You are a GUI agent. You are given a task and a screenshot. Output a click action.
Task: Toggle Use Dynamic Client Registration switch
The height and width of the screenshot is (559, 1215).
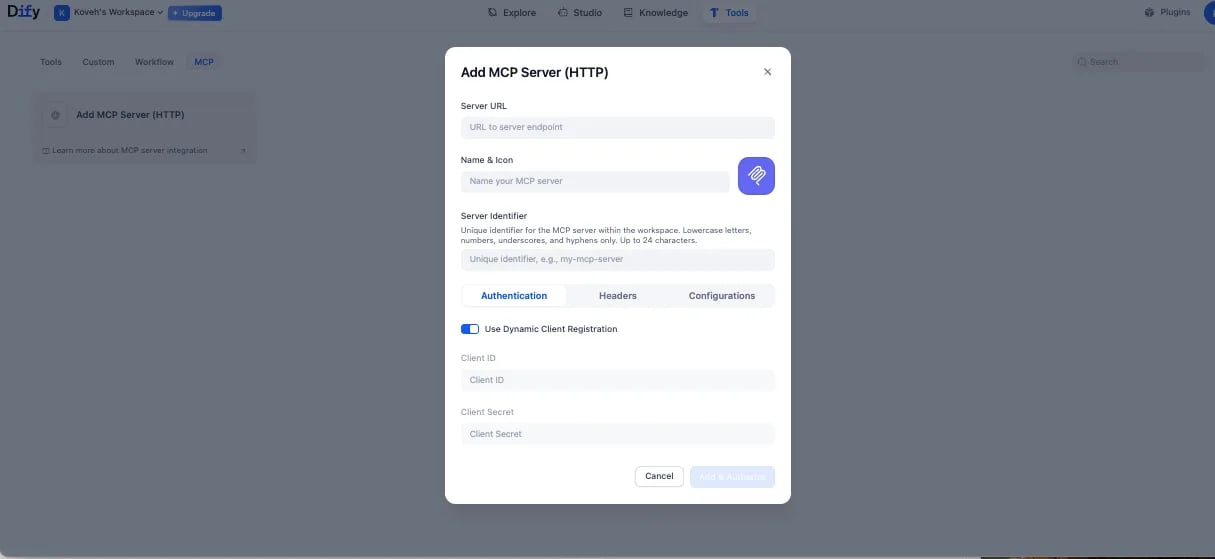pos(470,329)
